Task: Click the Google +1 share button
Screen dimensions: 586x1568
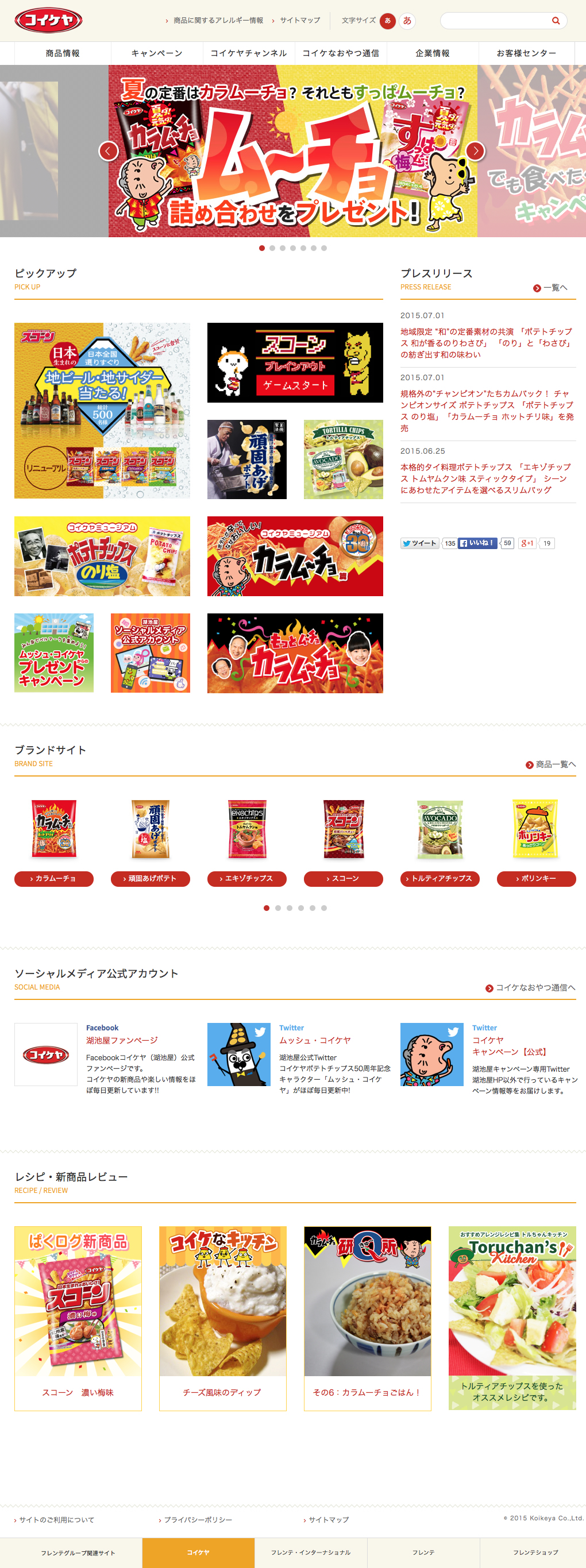Action: [x=527, y=543]
